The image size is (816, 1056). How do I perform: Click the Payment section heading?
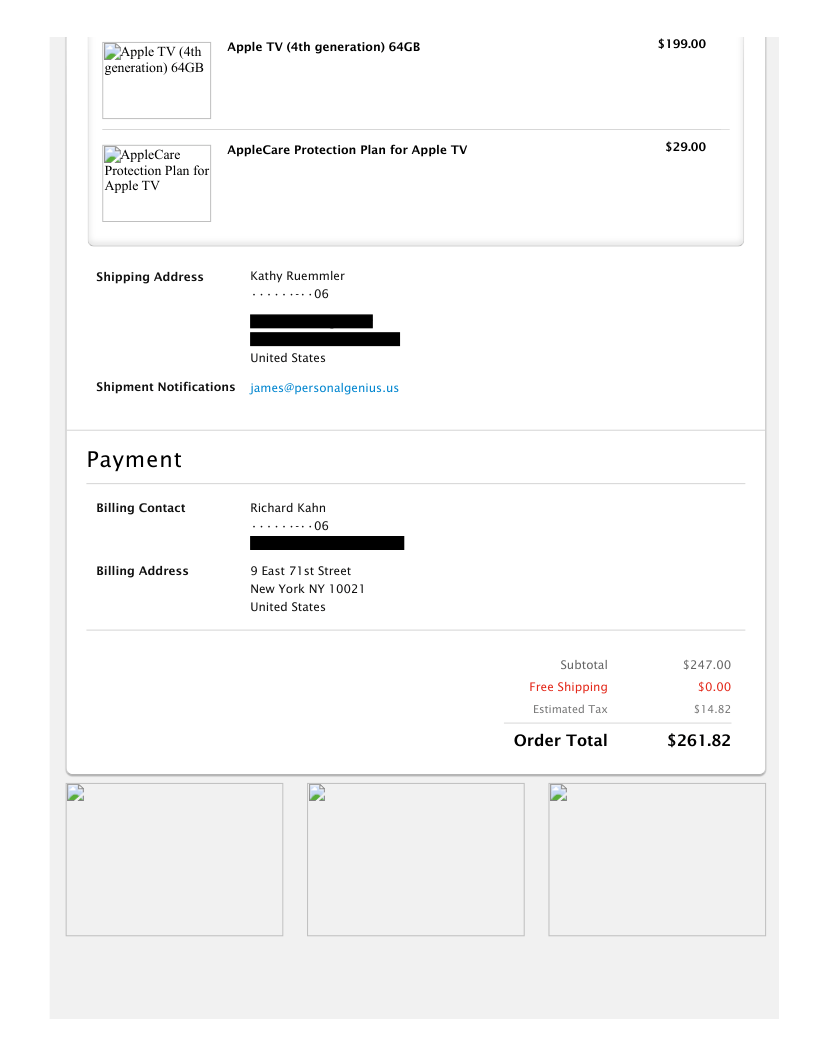(134, 460)
